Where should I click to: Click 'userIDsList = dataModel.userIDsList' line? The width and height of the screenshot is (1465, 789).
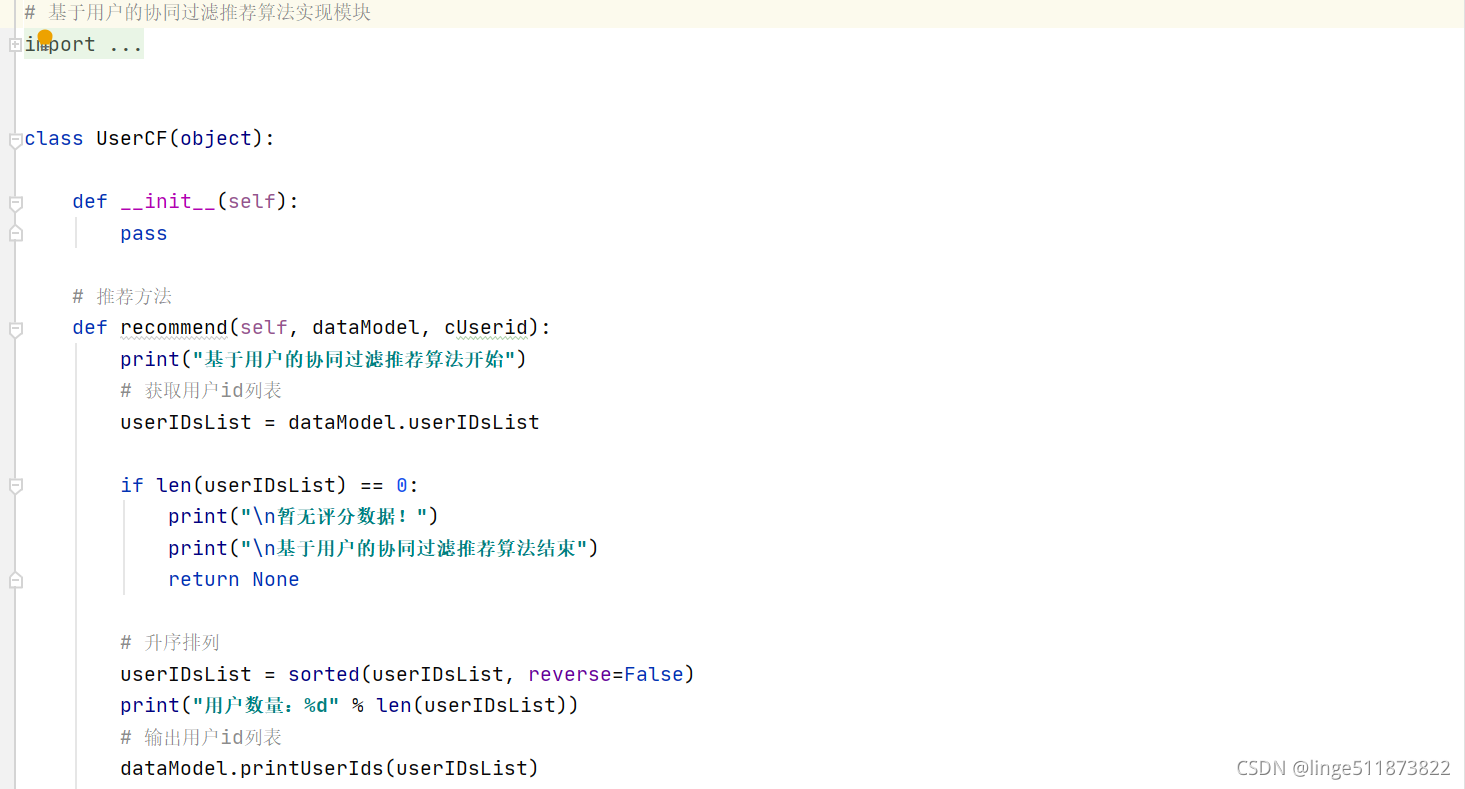coord(330,422)
